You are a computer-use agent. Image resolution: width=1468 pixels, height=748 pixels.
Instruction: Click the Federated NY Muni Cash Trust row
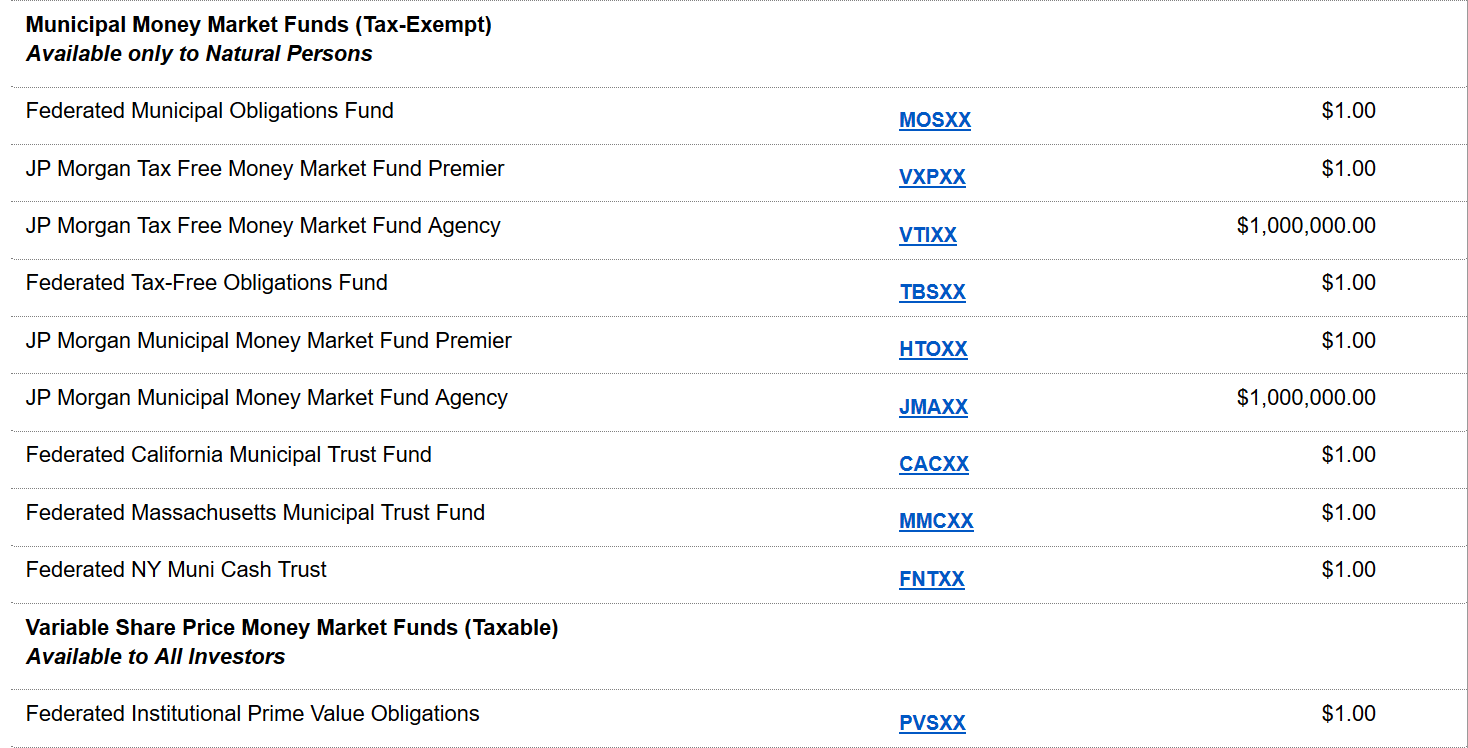[178, 569]
